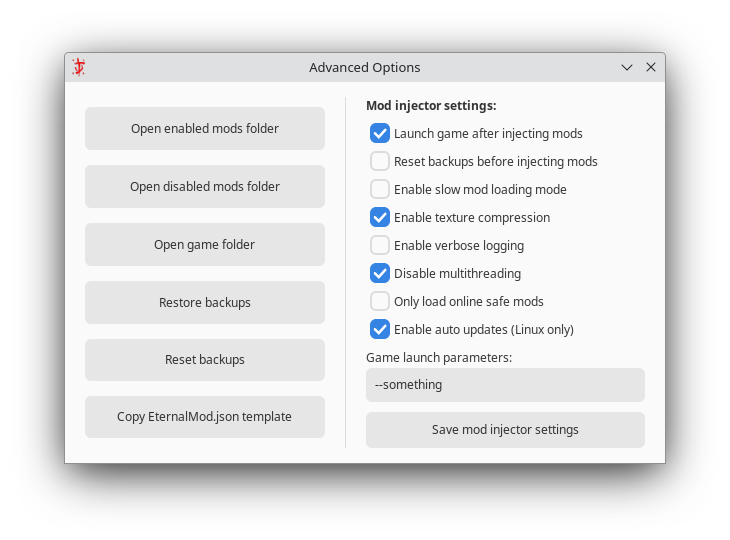Copy EternalMod.json template button
This screenshot has height=540, width=730.
(205, 417)
